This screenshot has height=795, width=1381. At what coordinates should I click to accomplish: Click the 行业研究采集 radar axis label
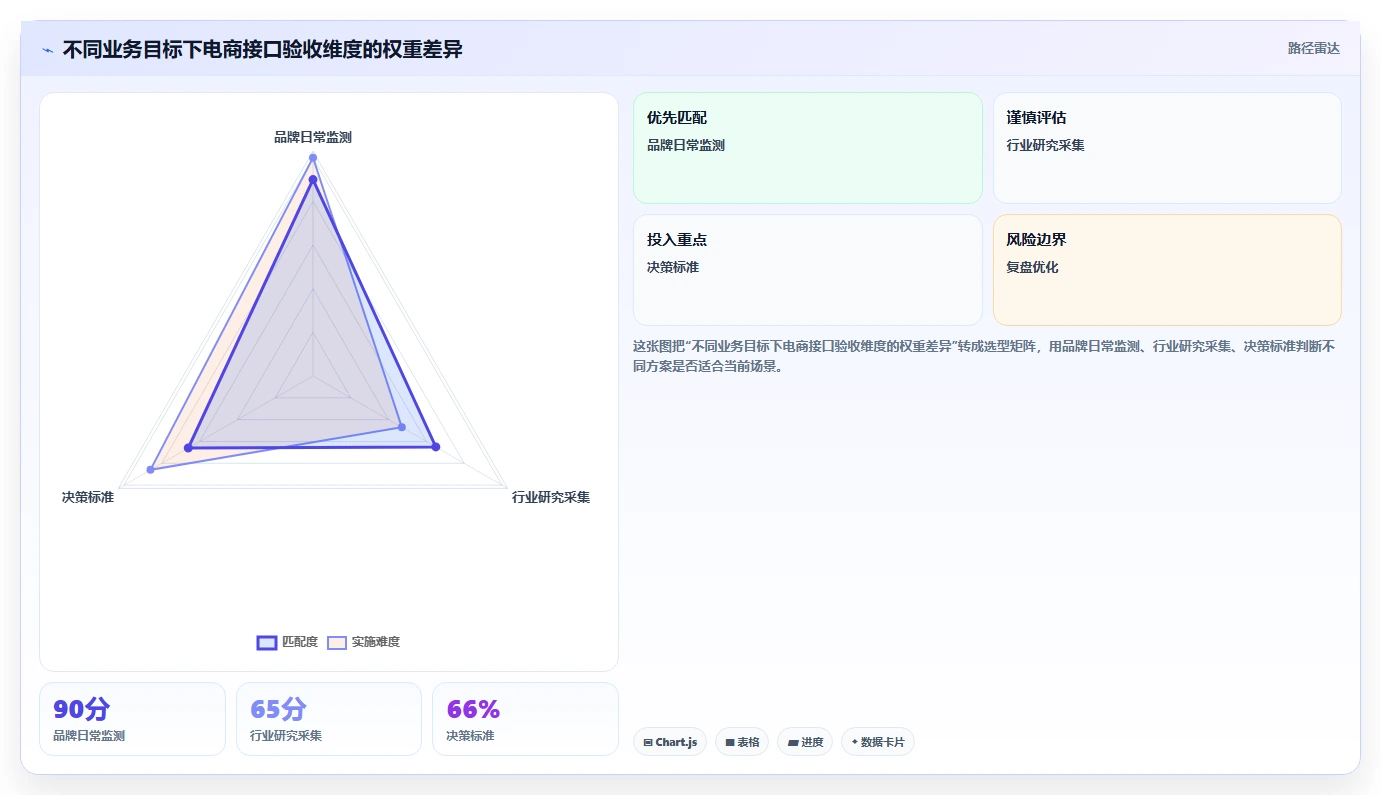tap(551, 497)
